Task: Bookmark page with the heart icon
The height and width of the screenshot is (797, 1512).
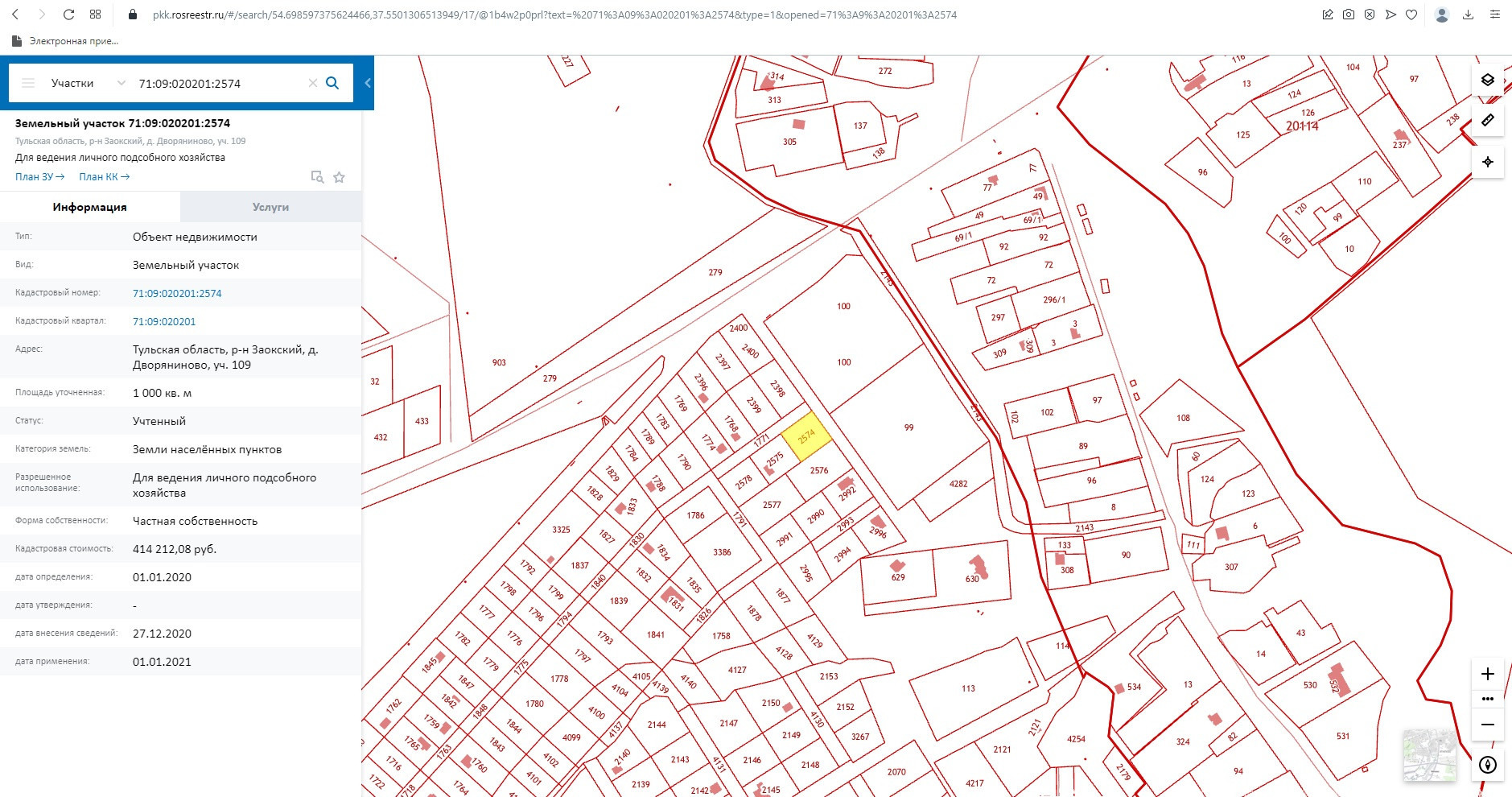Action: pos(1411,14)
